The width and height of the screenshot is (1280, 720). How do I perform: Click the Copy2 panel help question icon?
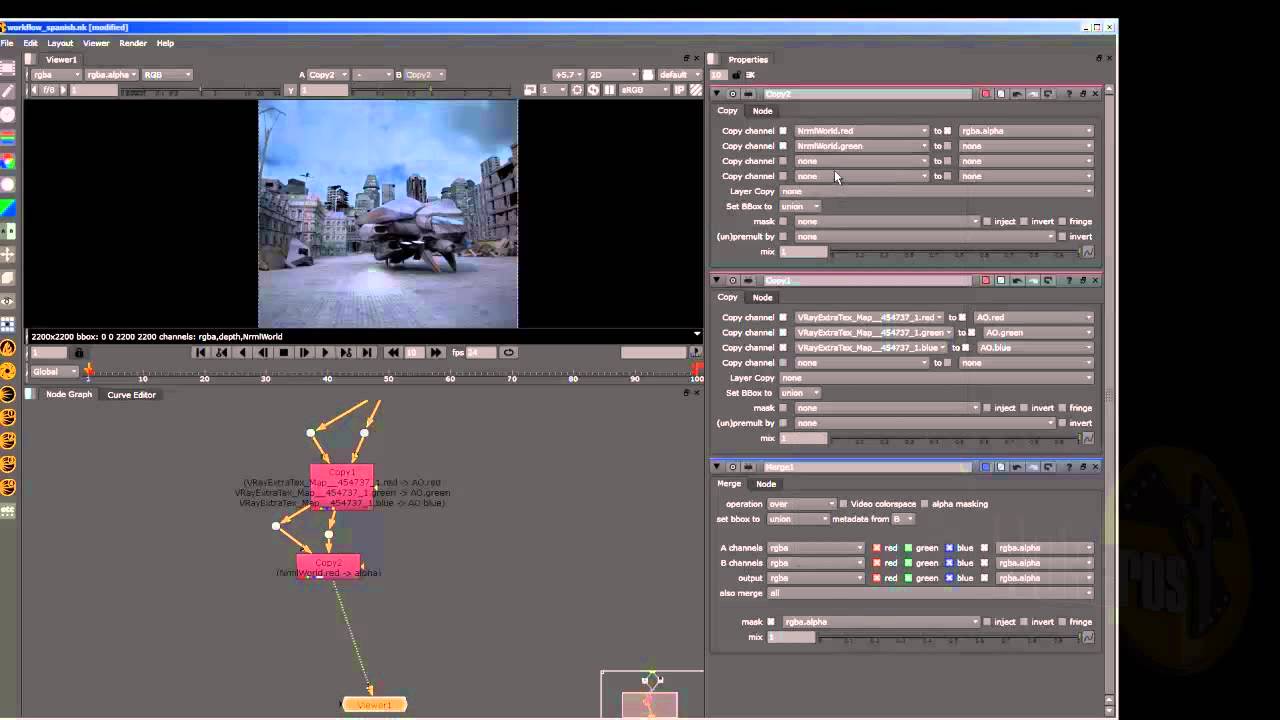[1069, 94]
